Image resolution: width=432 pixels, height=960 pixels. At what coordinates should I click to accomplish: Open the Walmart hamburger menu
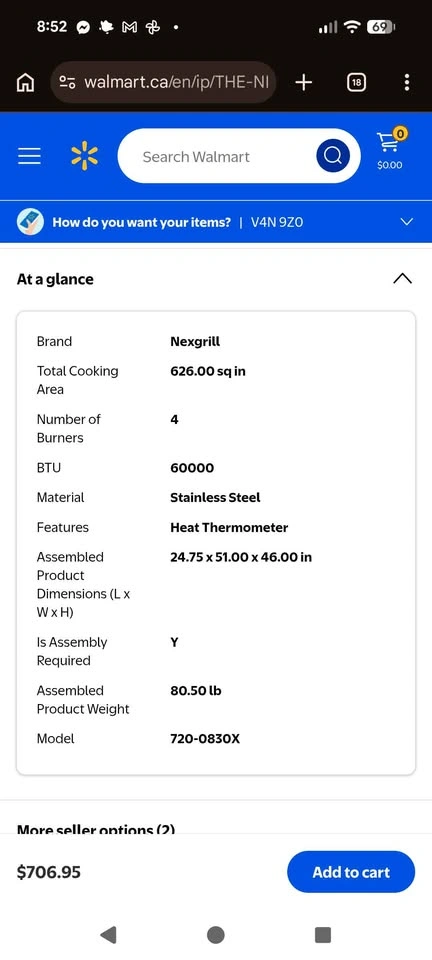tap(29, 156)
